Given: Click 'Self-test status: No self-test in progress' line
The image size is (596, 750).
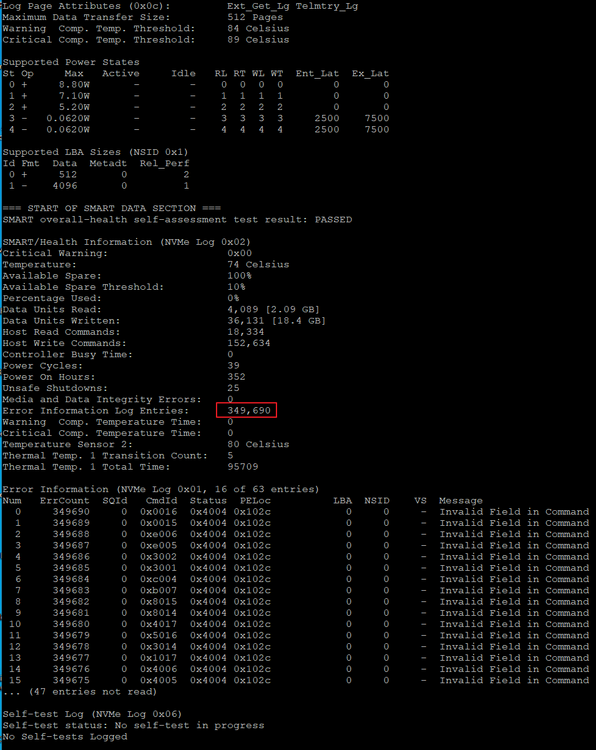Looking at the screenshot, I should coord(133,726).
